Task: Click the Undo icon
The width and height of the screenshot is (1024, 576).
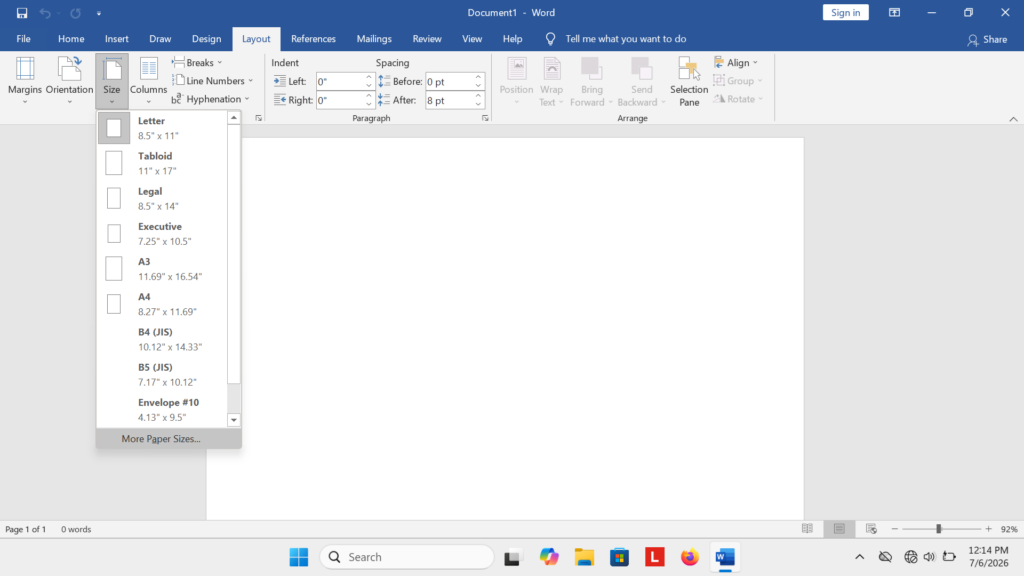Action: click(44, 12)
